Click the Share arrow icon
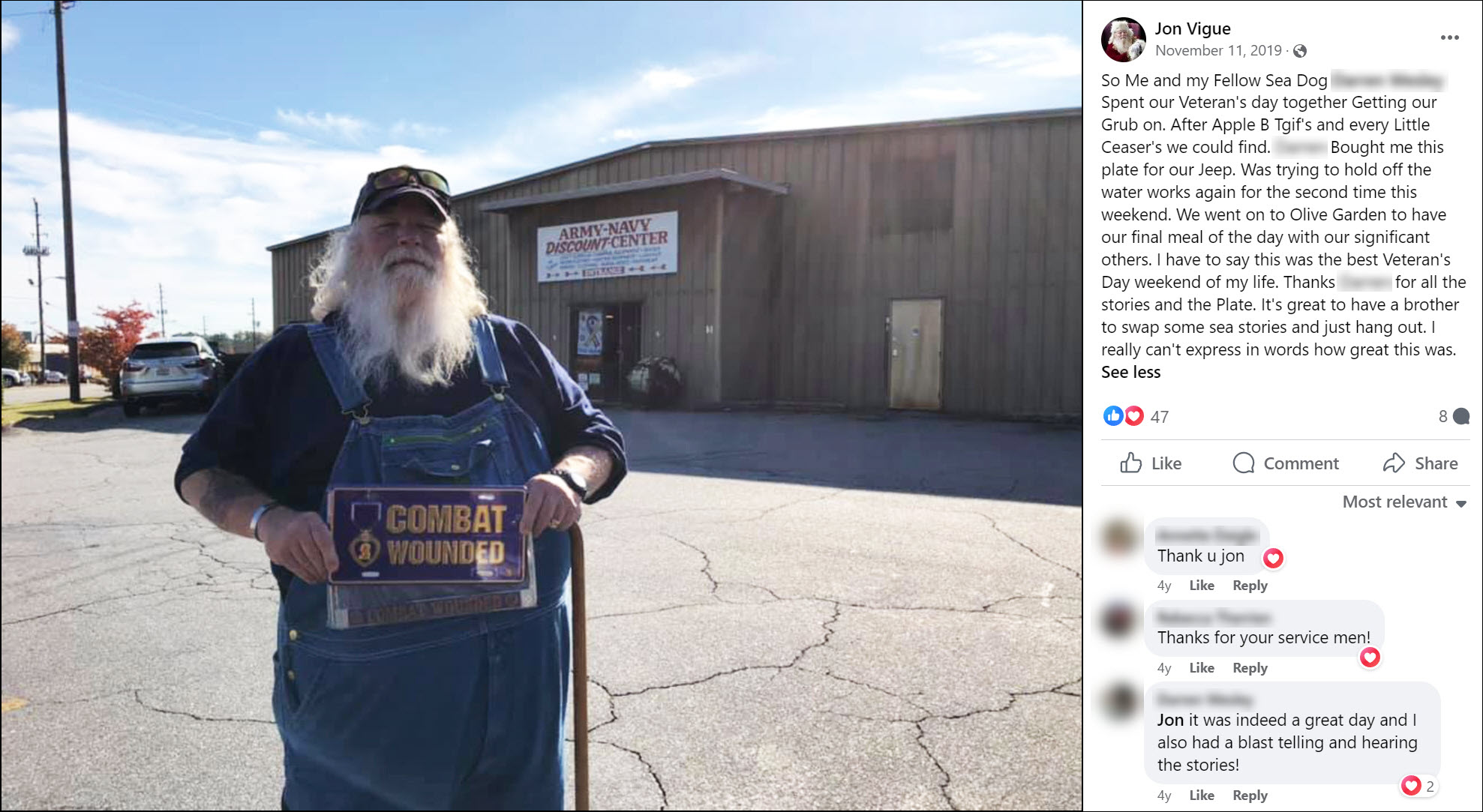This screenshot has height=812, width=1483. [x=1394, y=463]
